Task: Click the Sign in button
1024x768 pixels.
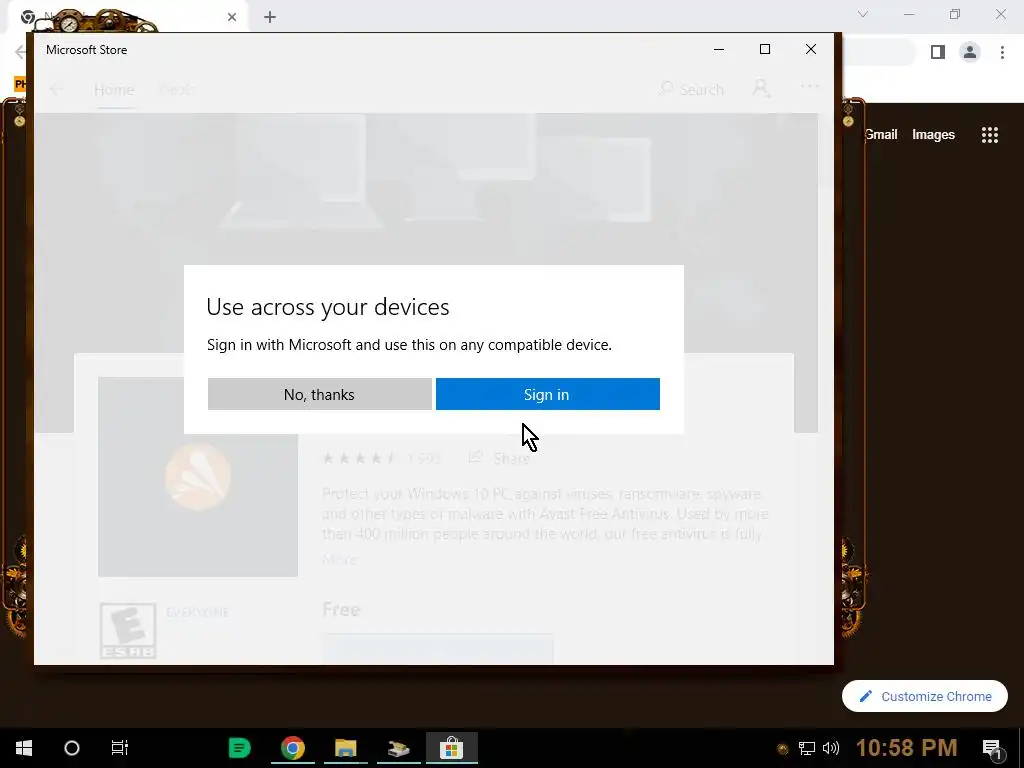Action: pyautogui.click(x=547, y=394)
